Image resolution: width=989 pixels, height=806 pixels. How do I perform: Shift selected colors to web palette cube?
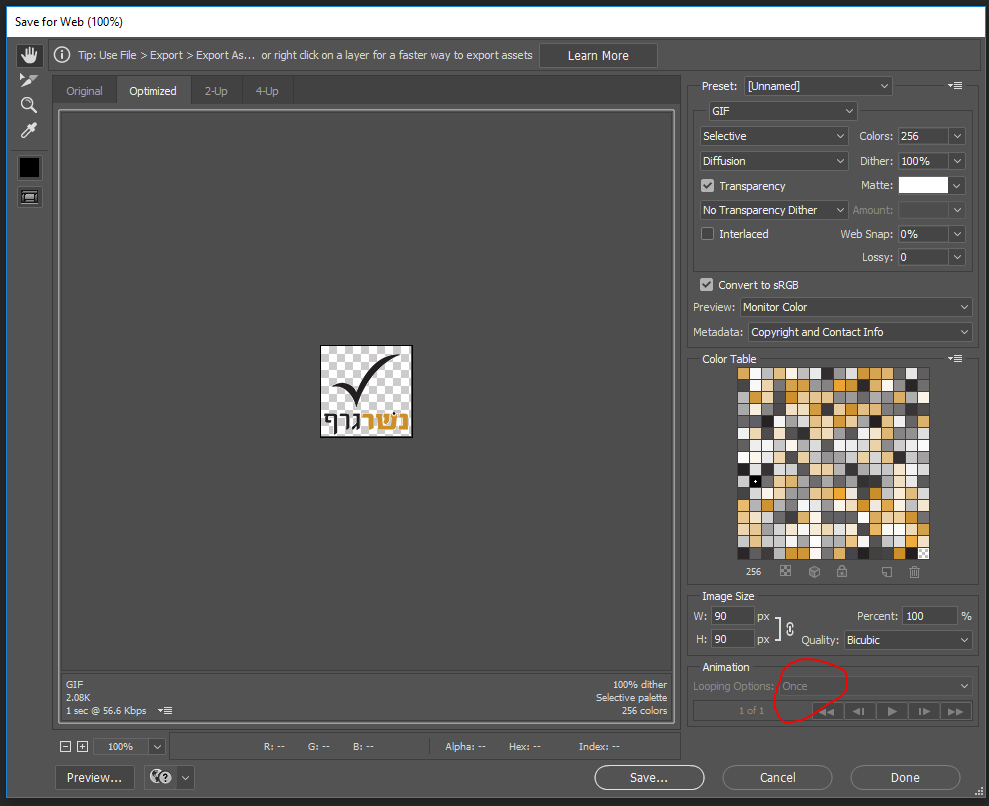814,571
